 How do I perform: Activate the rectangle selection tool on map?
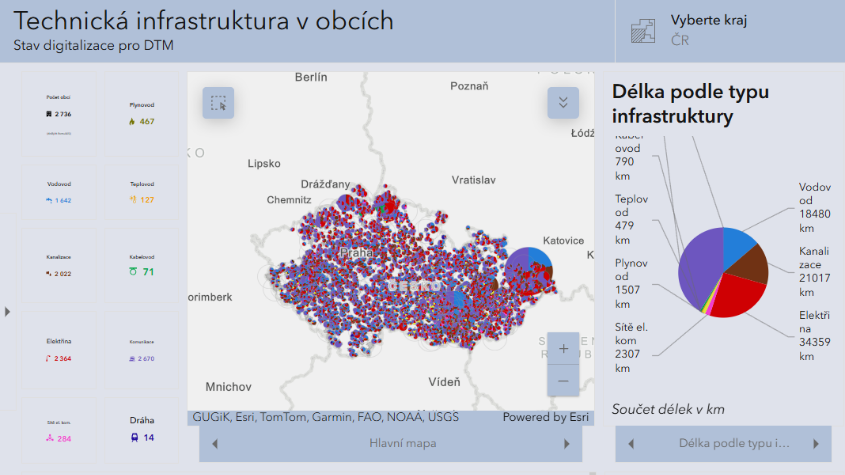pyautogui.click(x=218, y=103)
